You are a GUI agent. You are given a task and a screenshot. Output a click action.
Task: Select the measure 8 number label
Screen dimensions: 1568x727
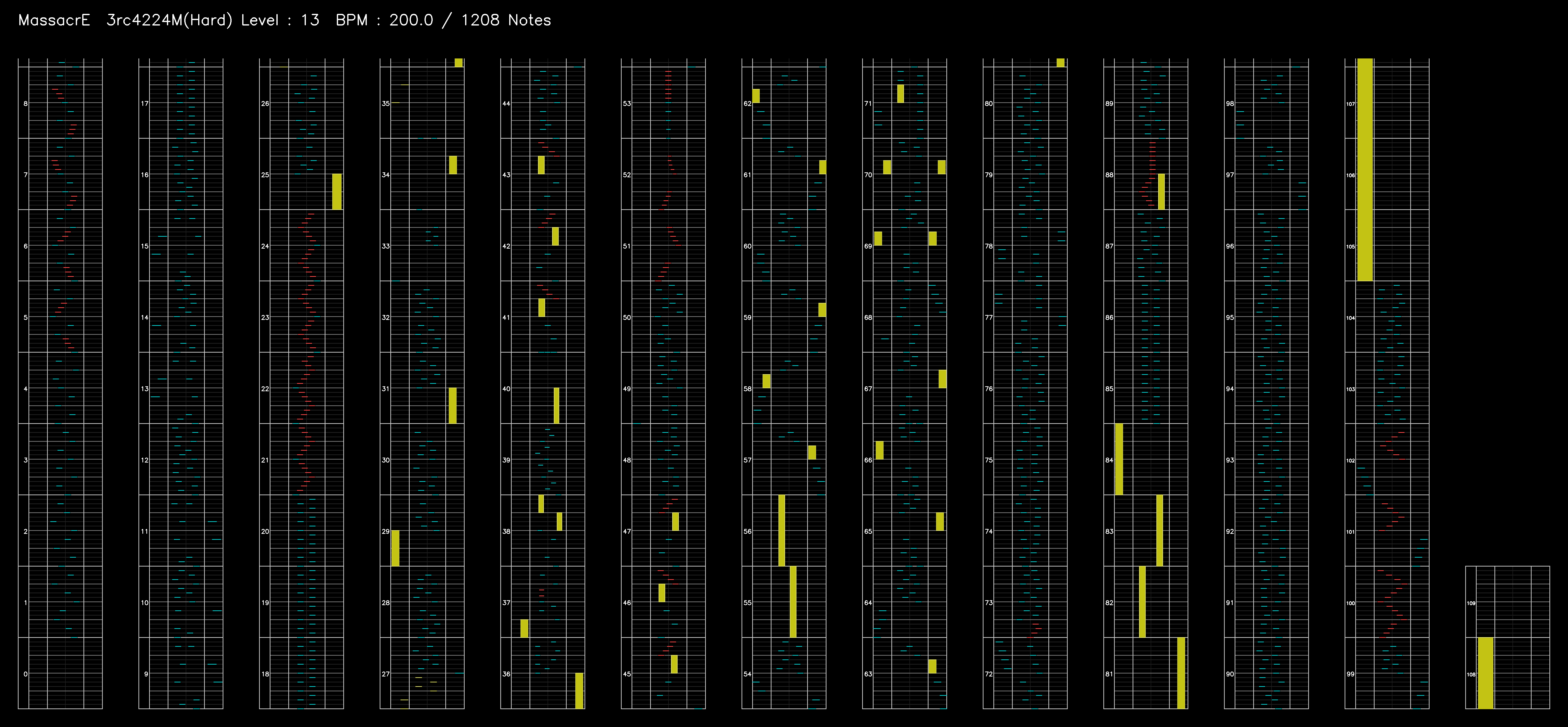tap(26, 104)
